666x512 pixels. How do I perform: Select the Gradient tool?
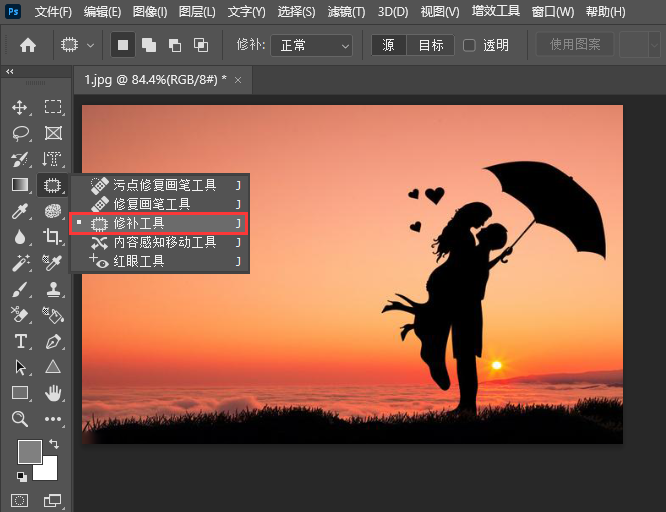click(20, 185)
